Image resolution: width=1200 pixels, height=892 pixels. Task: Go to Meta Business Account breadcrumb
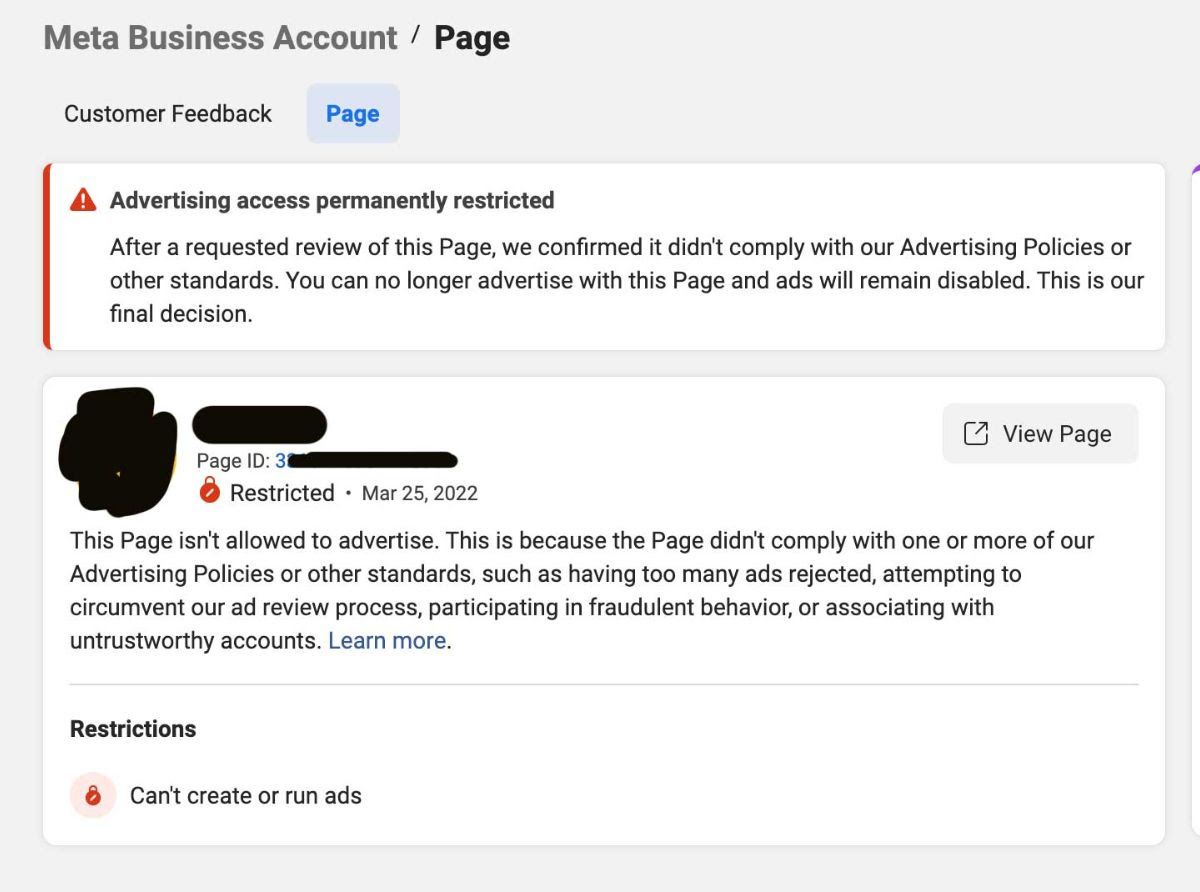click(x=221, y=38)
